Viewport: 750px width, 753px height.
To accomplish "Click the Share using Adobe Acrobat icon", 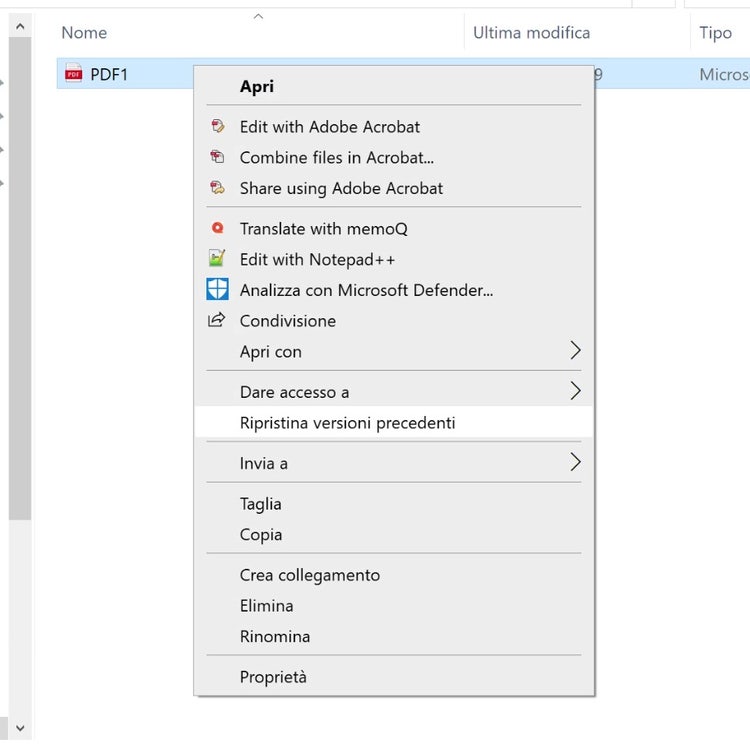I will point(217,188).
